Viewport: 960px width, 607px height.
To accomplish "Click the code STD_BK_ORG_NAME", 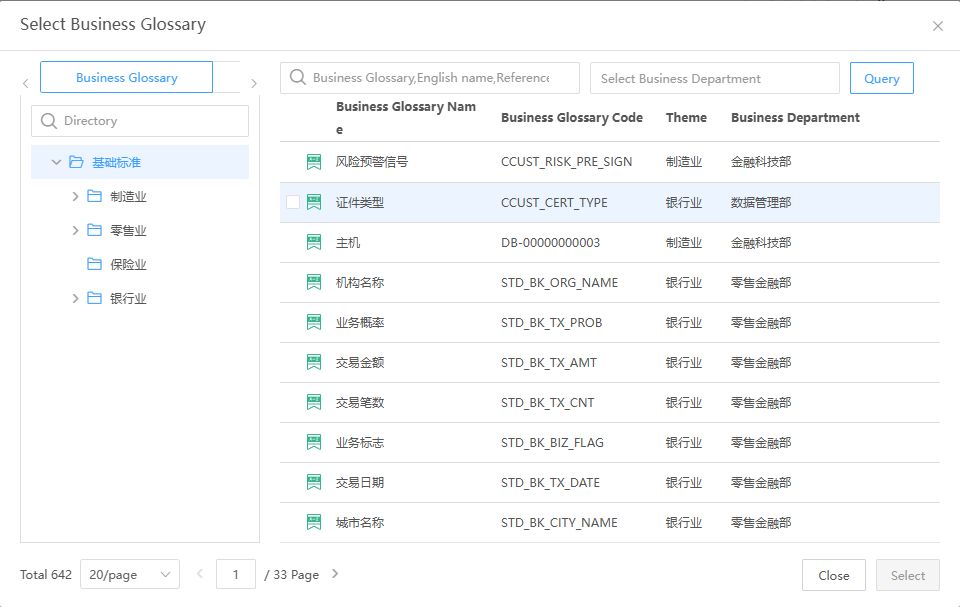I will pos(560,283).
